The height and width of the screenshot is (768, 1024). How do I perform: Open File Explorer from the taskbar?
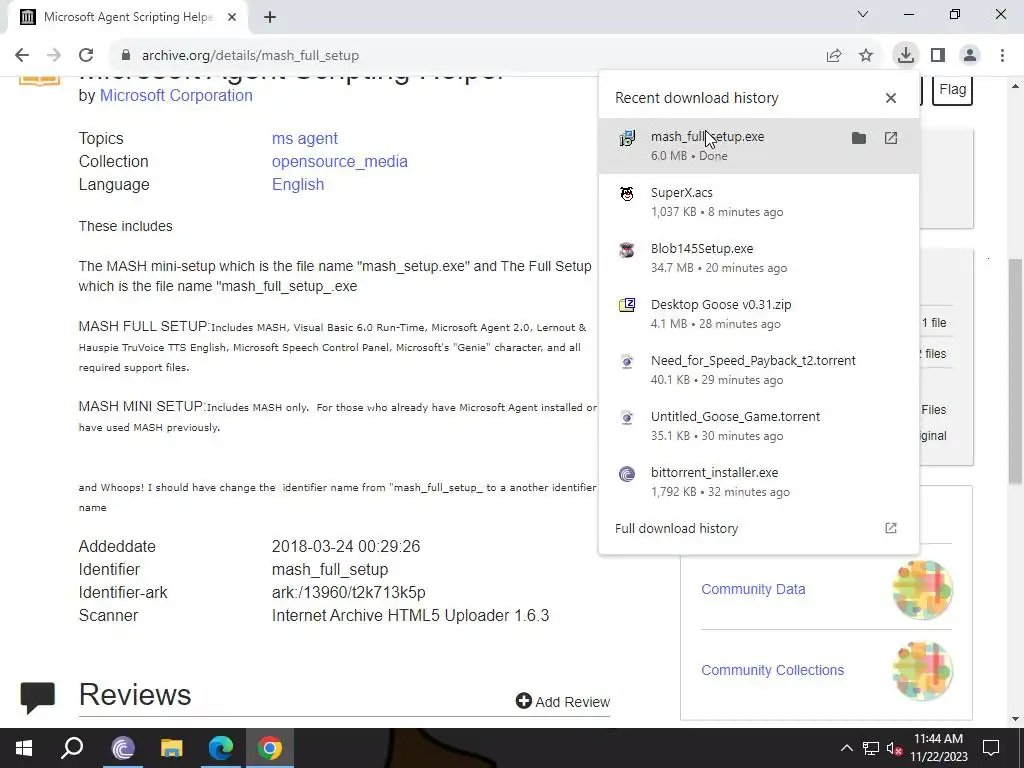tap(172, 748)
